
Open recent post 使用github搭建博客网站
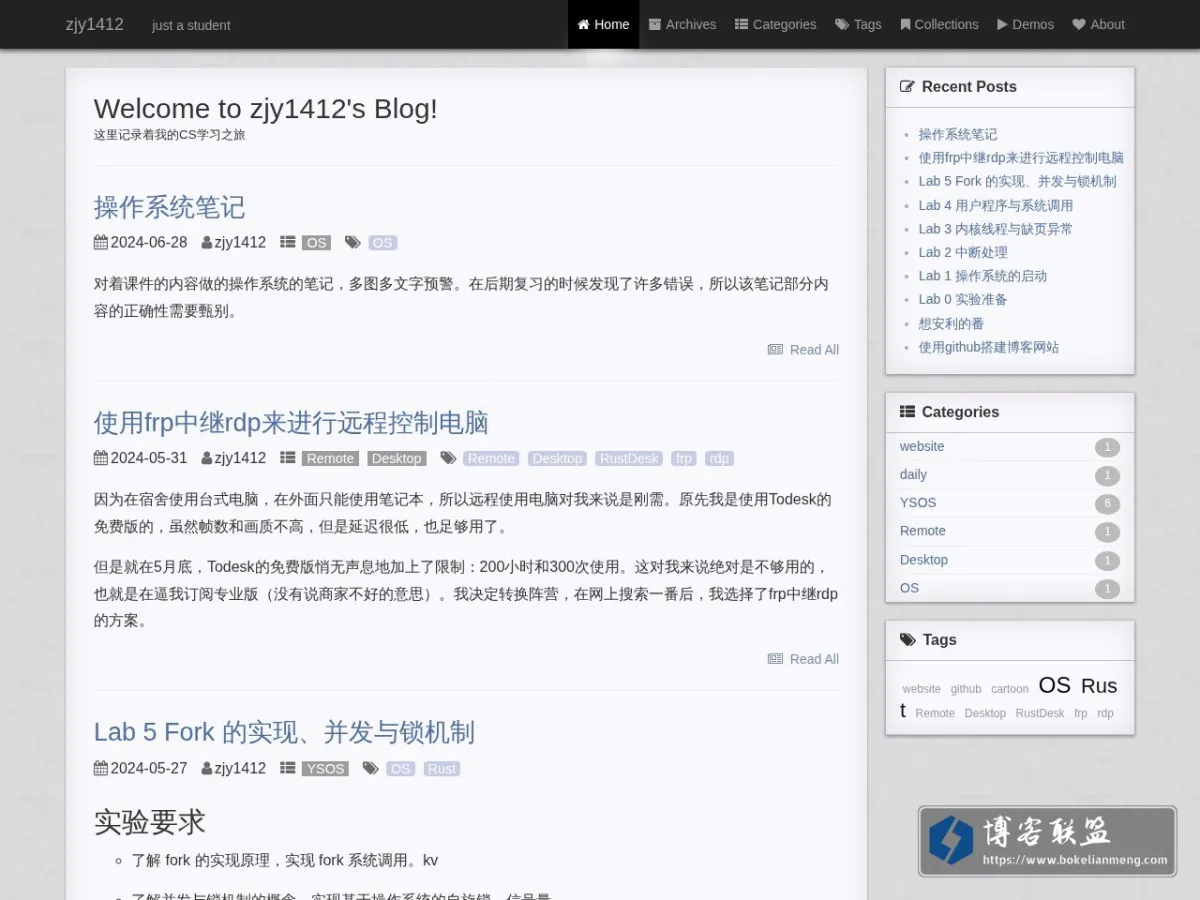[989, 347]
